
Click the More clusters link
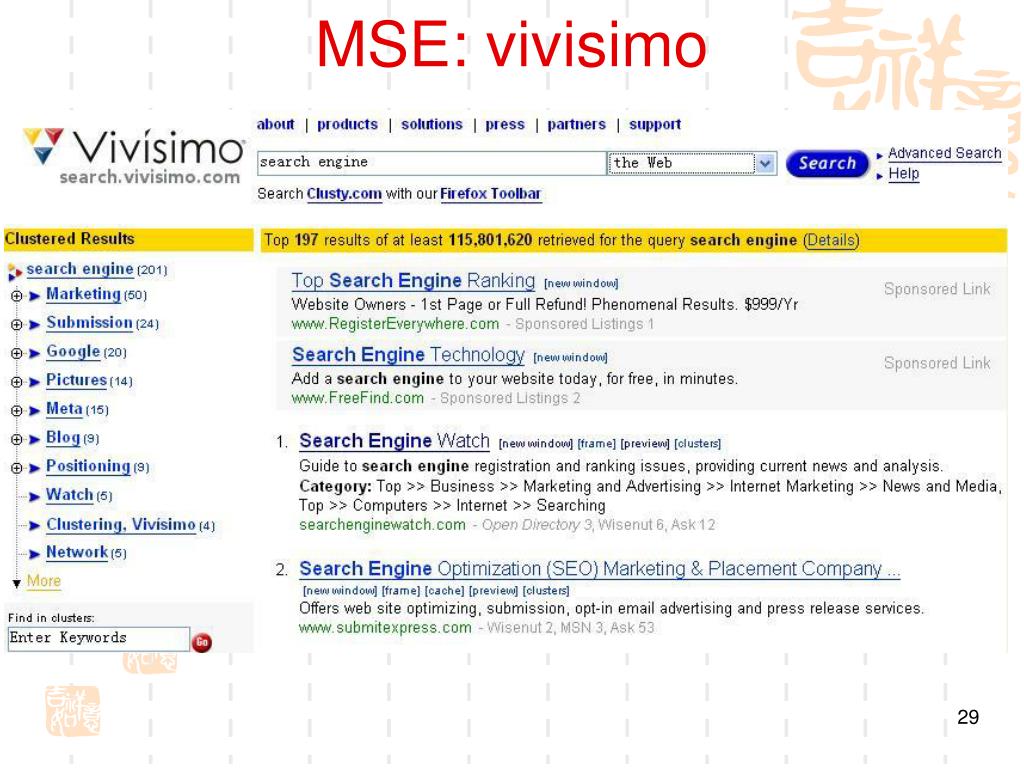[x=44, y=581]
